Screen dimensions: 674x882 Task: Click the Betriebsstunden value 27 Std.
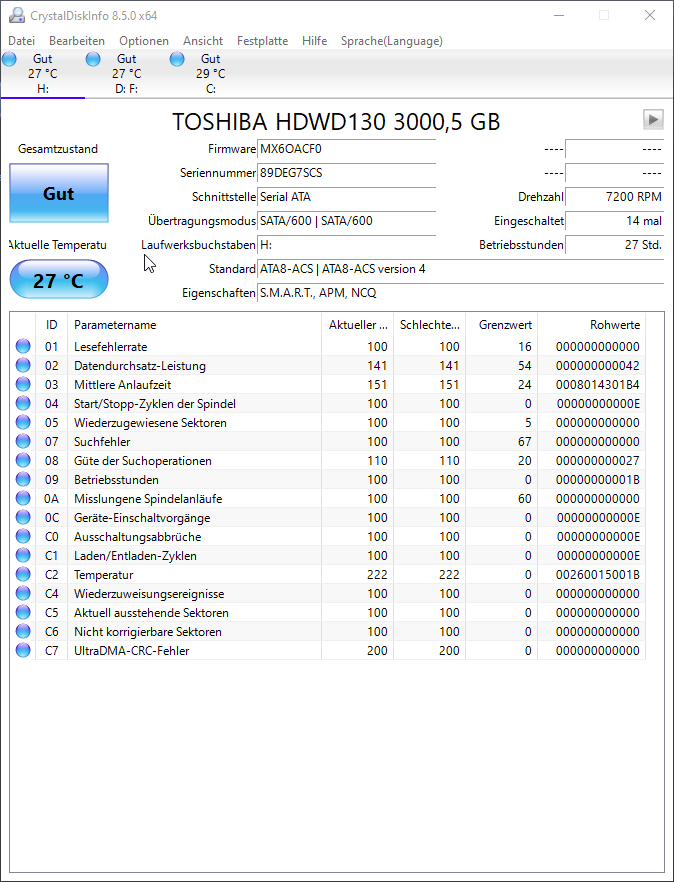(x=614, y=245)
